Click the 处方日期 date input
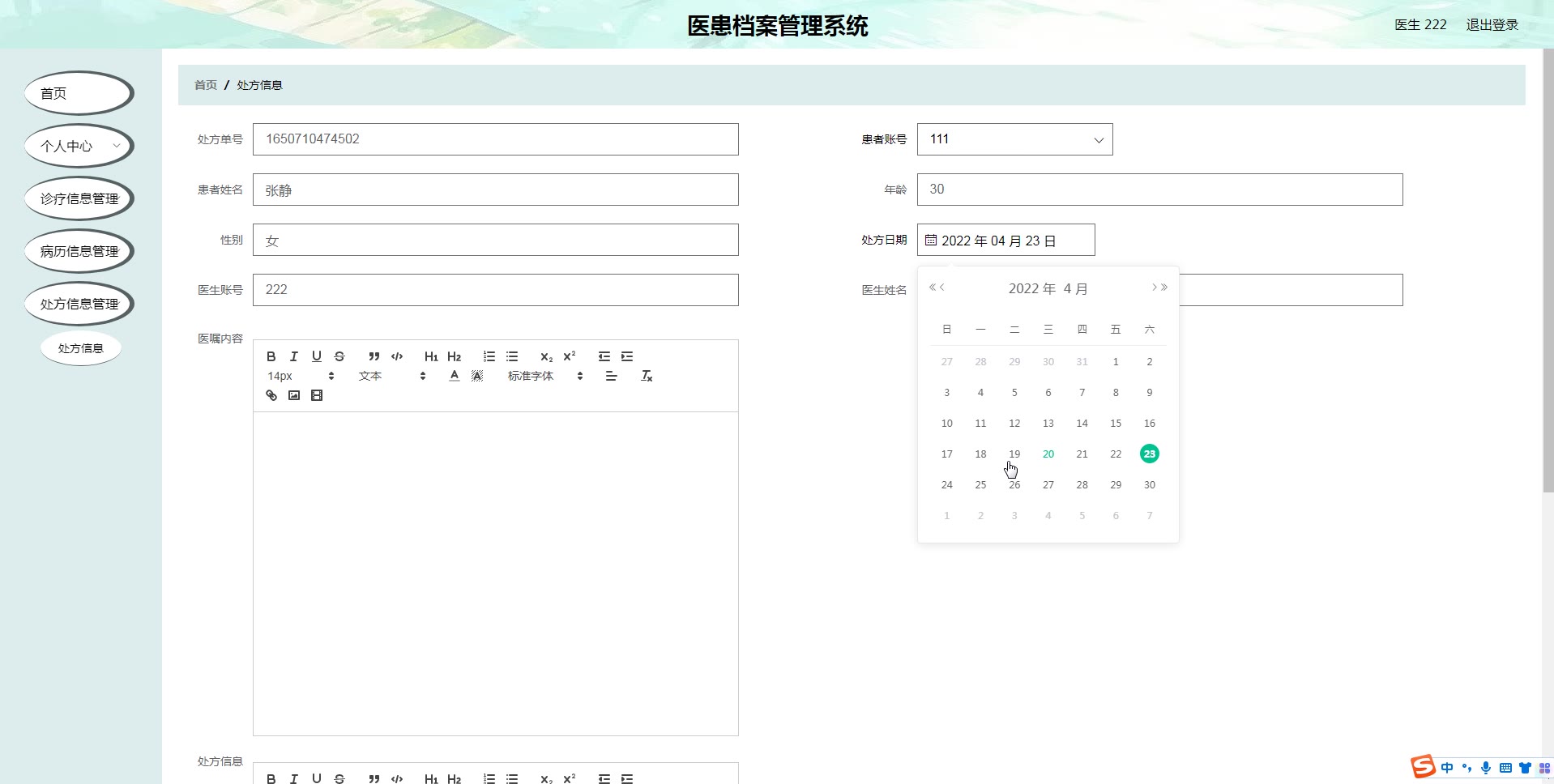The width and height of the screenshot is (1554, 784). 1006,240
